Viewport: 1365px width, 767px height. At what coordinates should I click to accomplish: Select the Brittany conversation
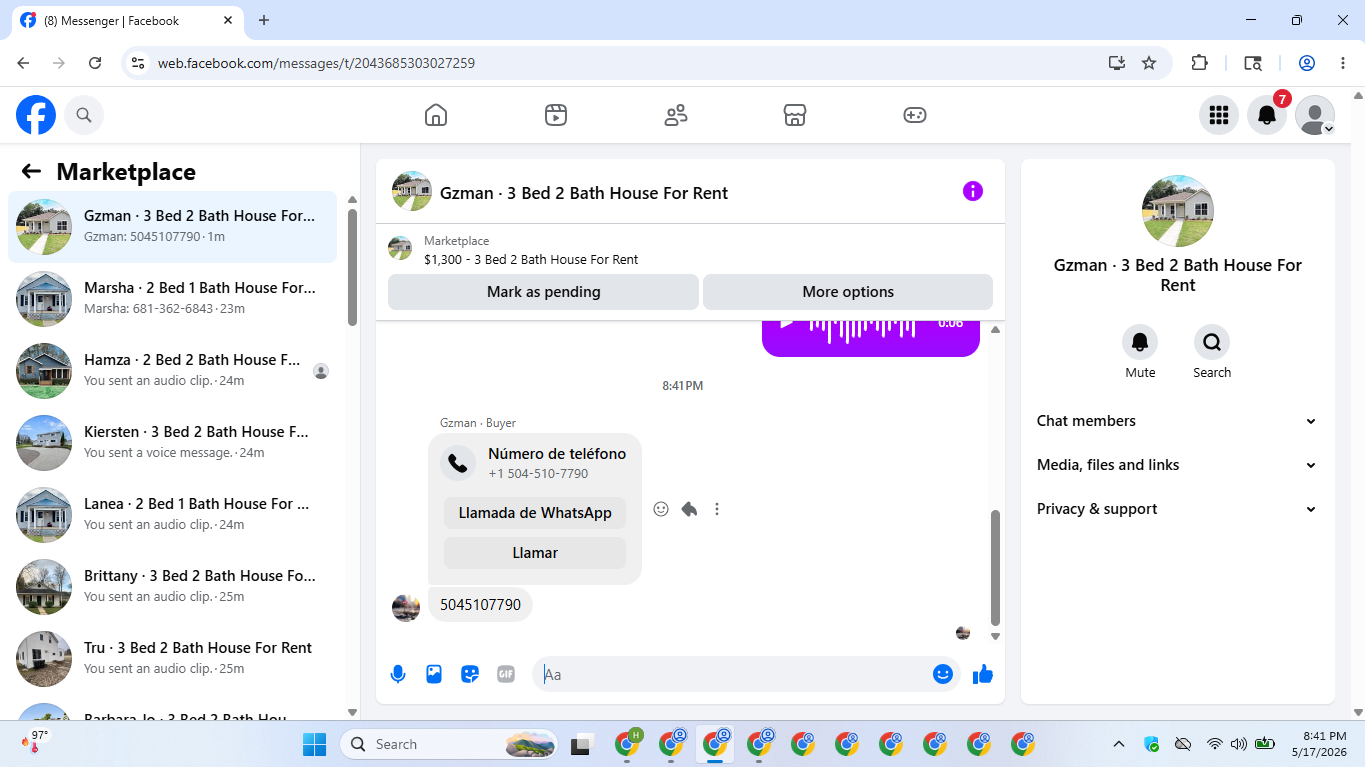click(x=173, y=587)
